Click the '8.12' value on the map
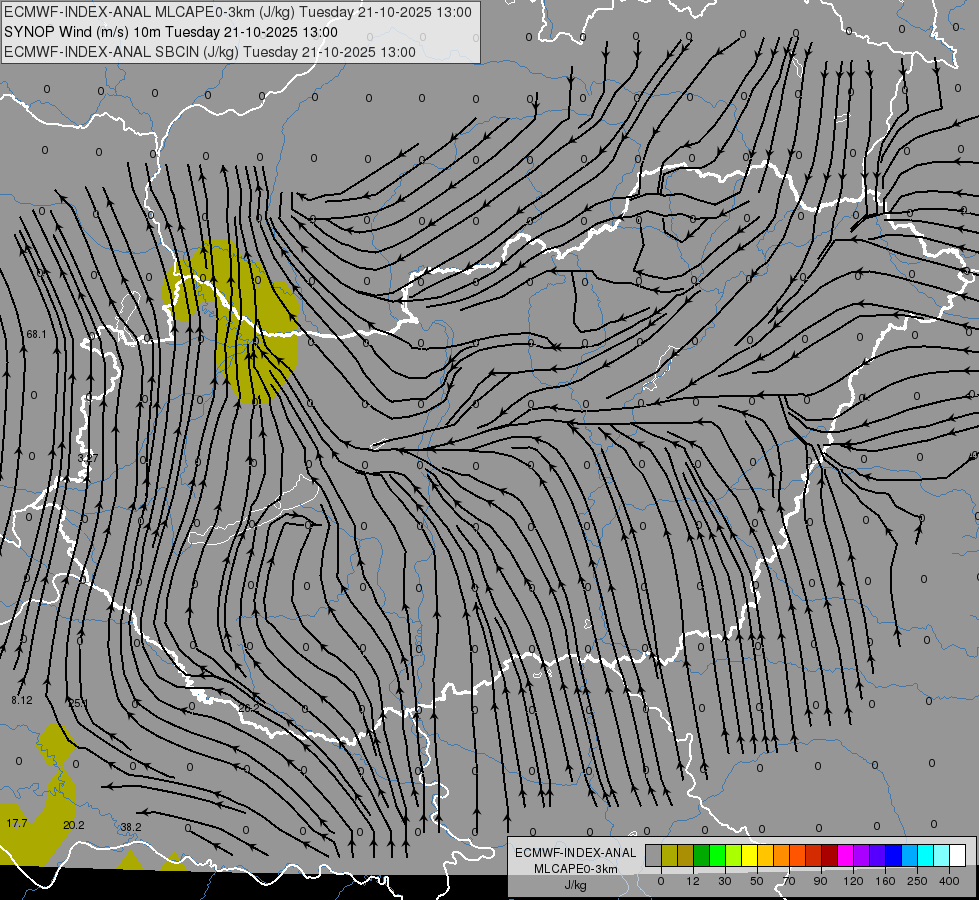979x900 pixels. point(22,701)
